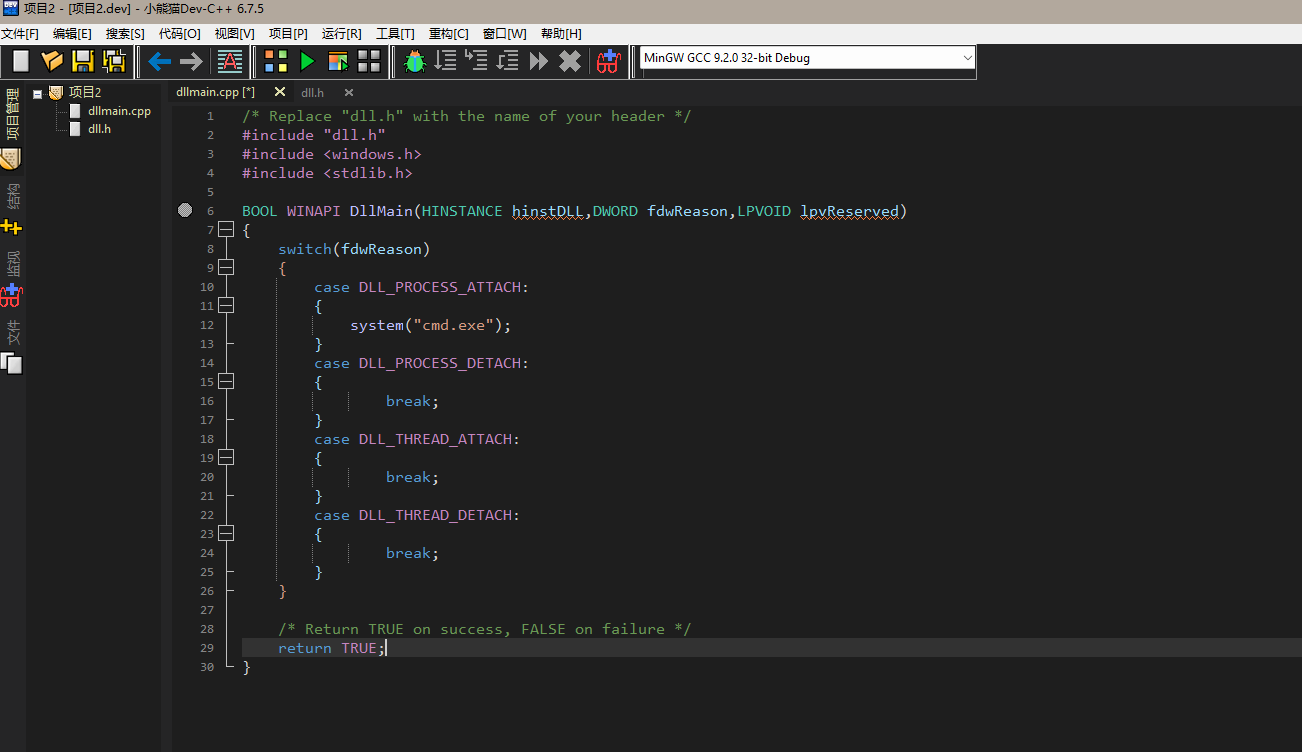Click the step out debug icon
Viewport: 1302px width, 752px height.
507,62
